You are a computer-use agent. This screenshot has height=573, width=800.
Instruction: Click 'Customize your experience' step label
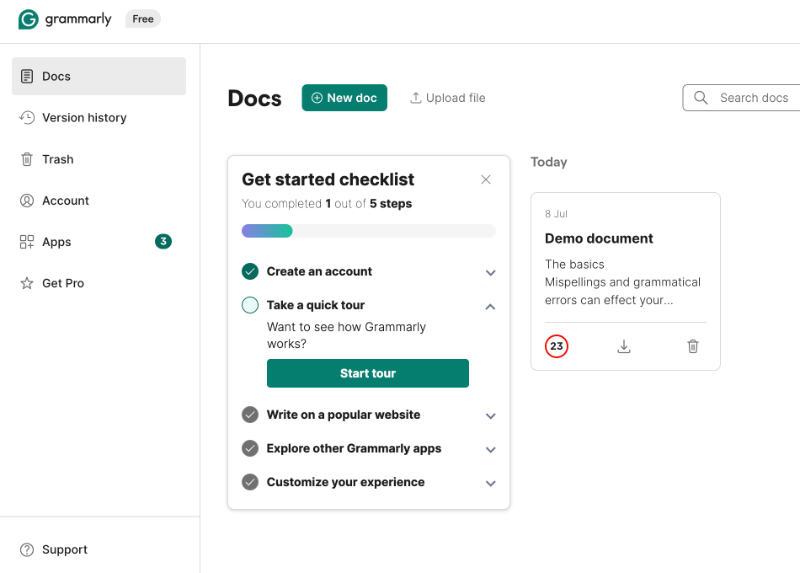(345, 482)
